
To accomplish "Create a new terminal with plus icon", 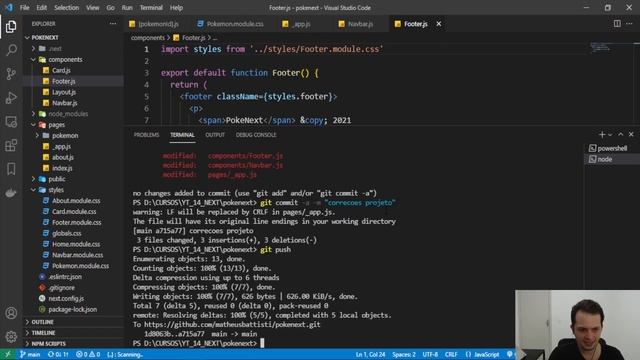I will click(x=602, y=134).
